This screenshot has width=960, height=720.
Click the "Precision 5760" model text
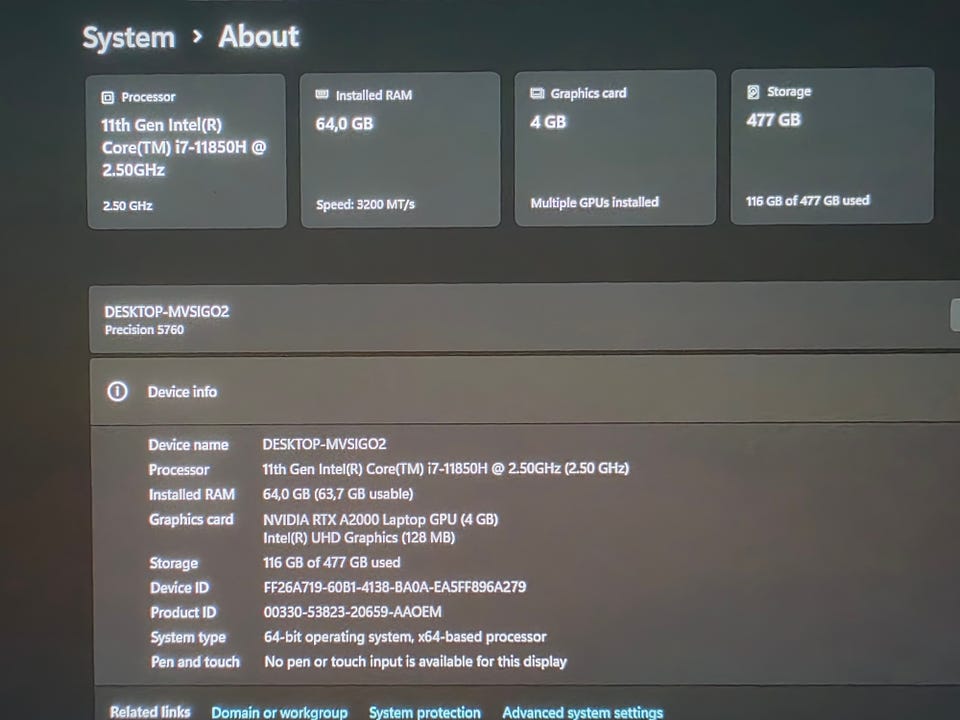pyautogui.click(x=144, y=330)
